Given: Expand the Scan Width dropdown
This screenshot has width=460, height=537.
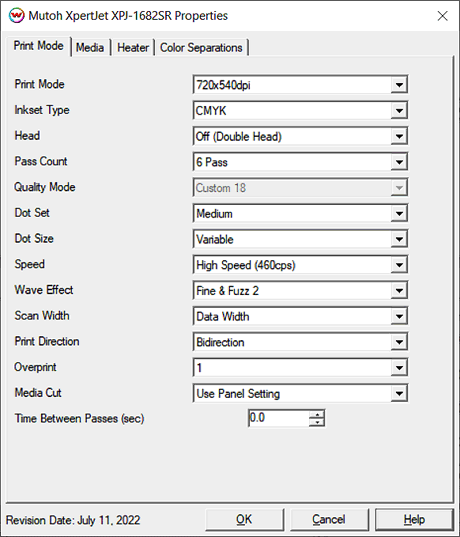Looking at the screenshot, I should tap(300, 316).
